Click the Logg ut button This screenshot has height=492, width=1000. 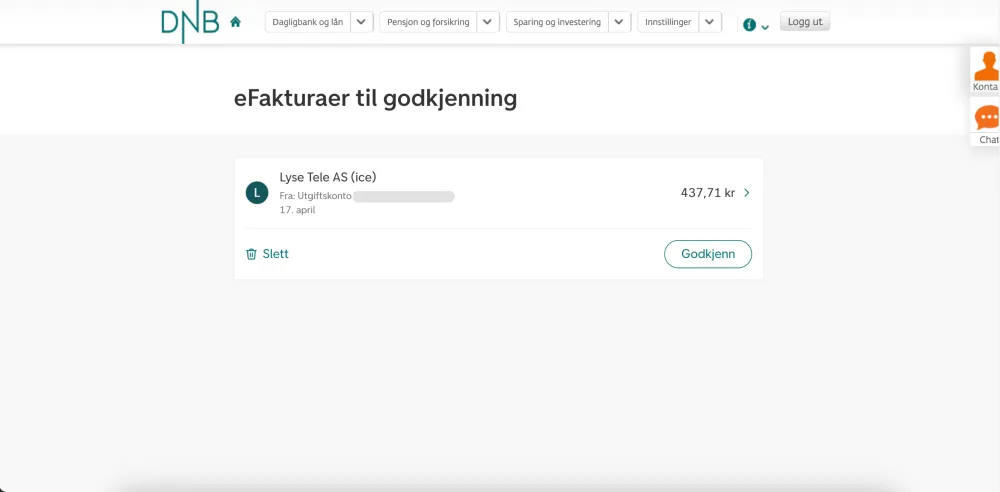tap(804, 22)
